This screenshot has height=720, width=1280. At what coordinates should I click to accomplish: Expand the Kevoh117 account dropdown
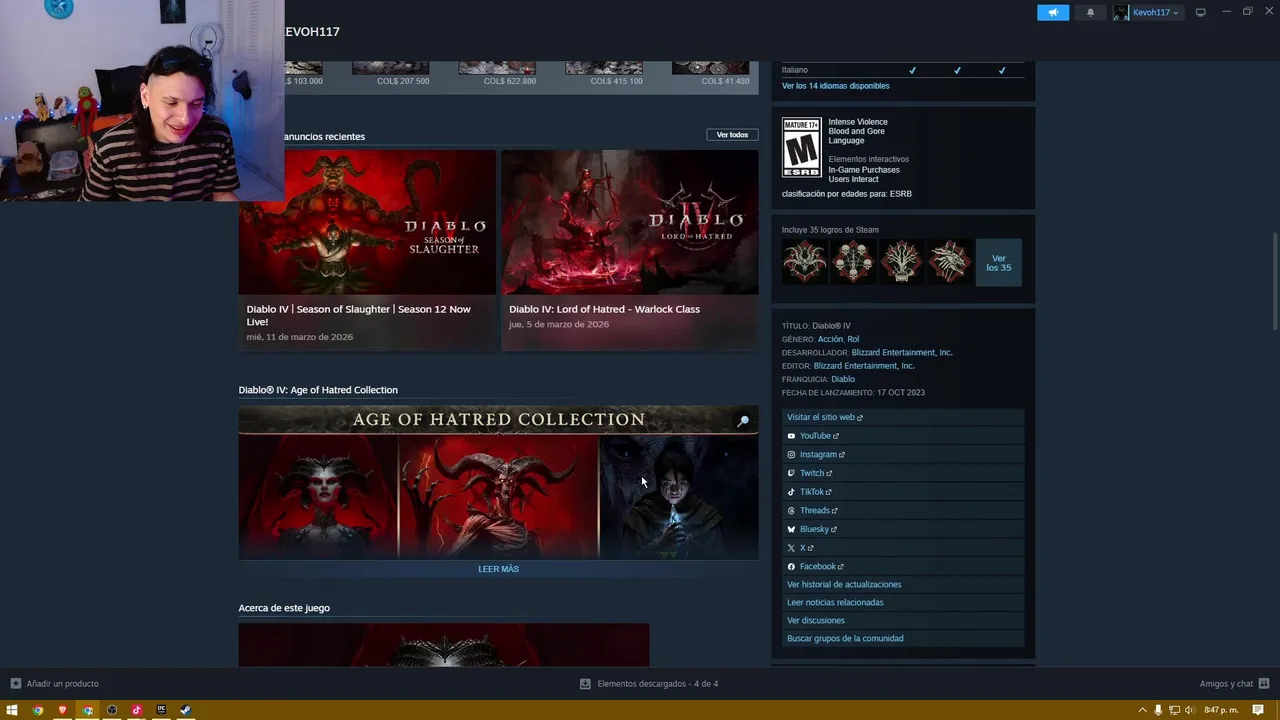coord(1148,12)
